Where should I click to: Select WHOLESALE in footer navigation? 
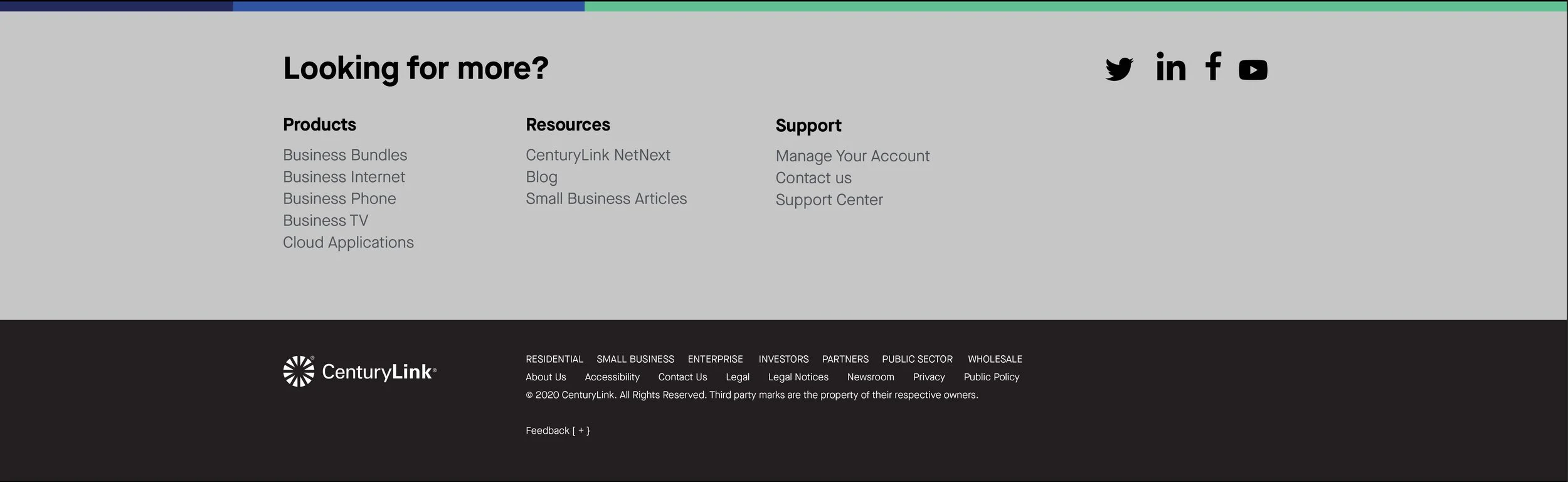pyautogui.click(x=995, y=360)
